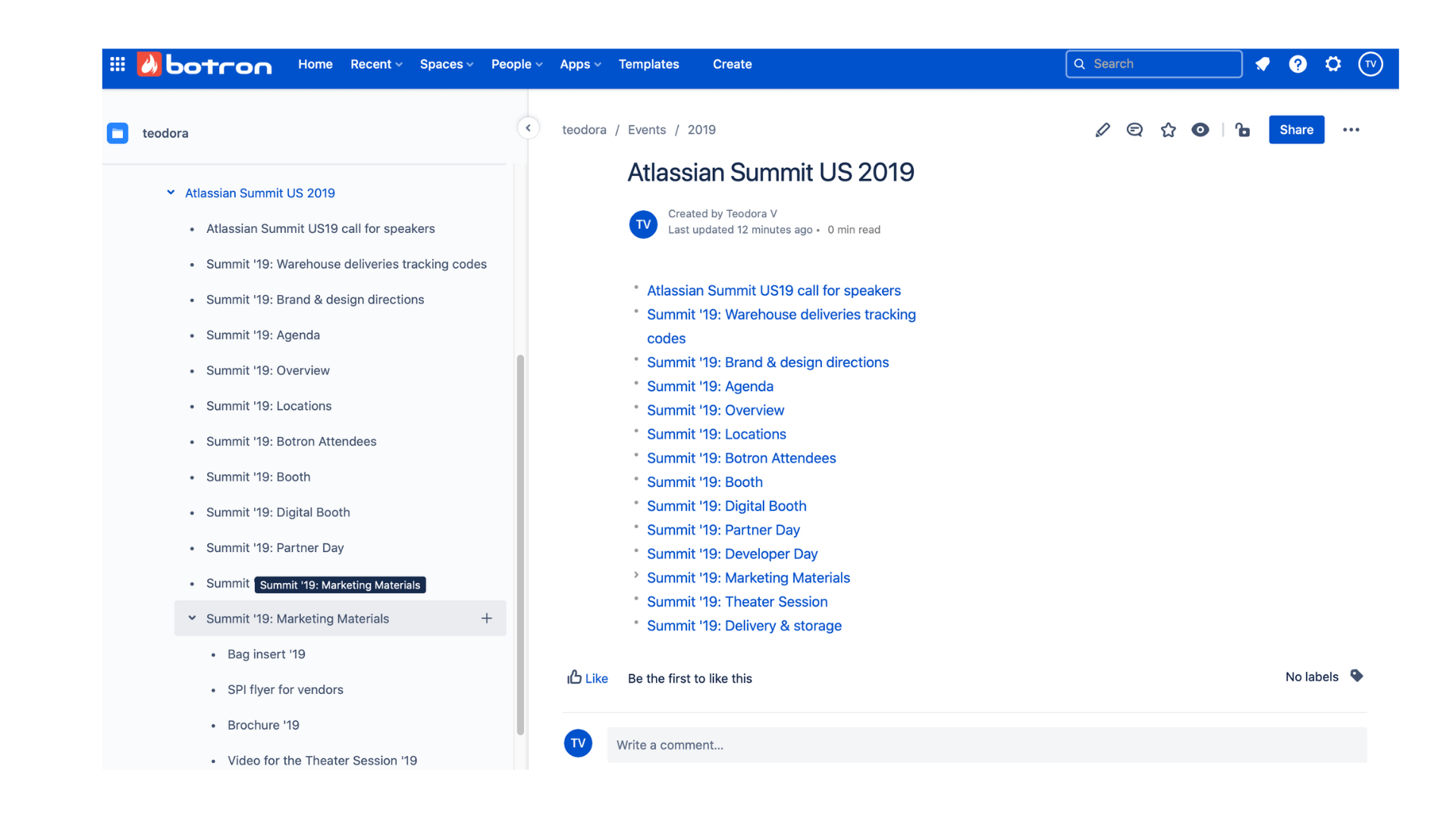Open inline comments icon

[x=1134, y=130]
